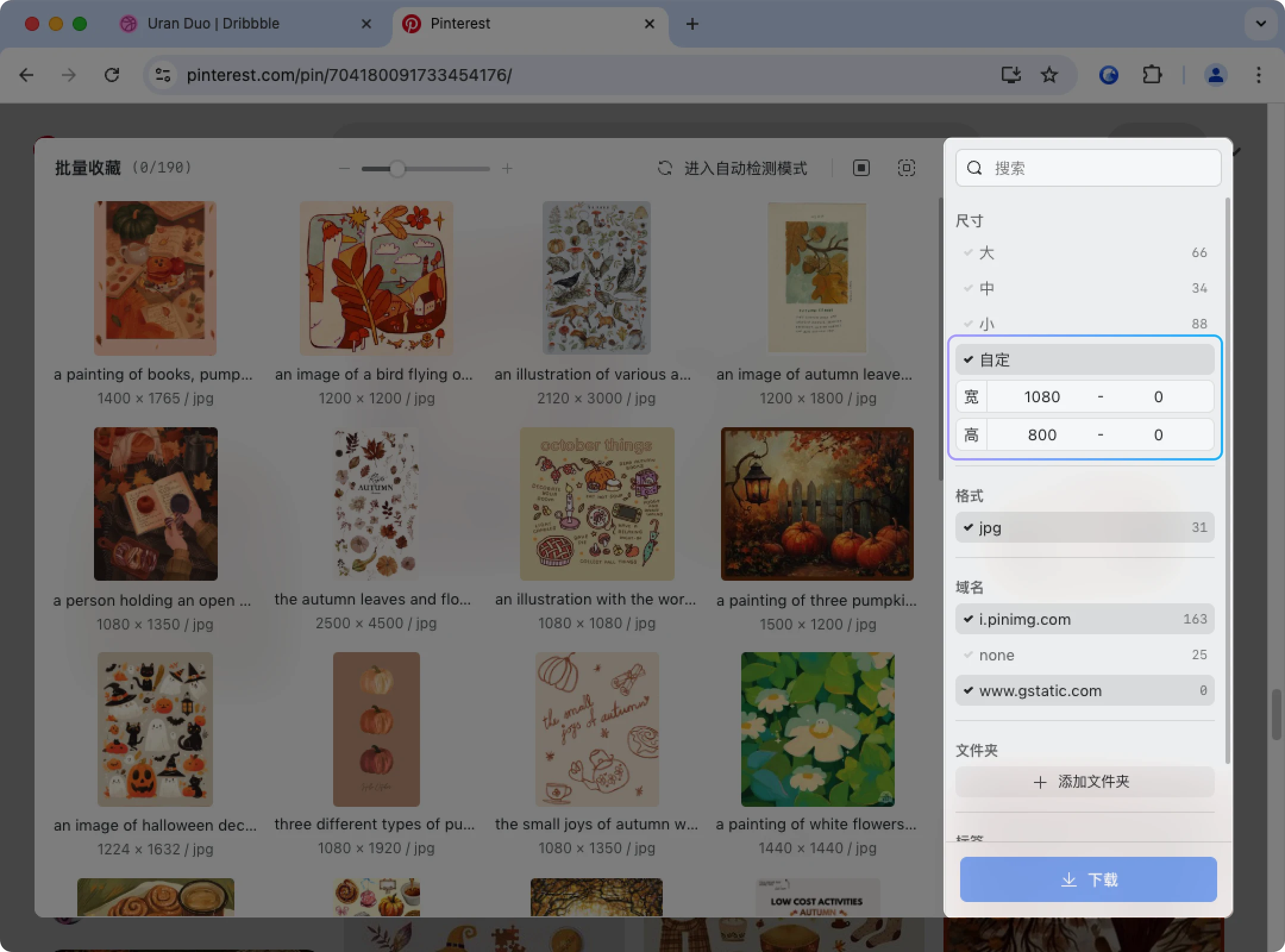Open a new tab with the plus icon
The height and width of the screenshot is (952, 1285).
(692, 24)
